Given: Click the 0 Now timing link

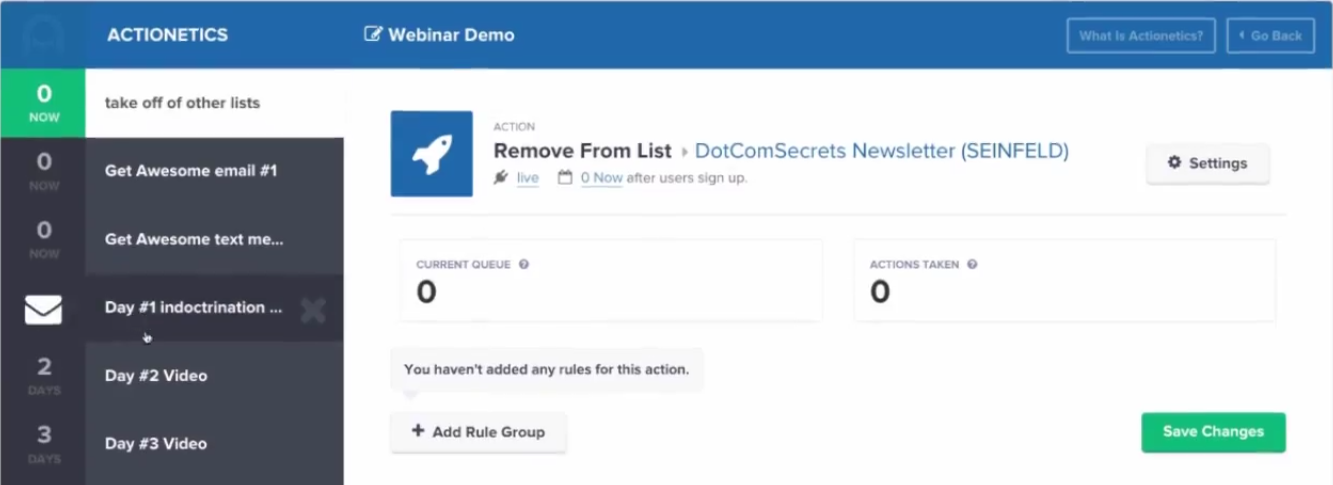Looking at the screenshot, I should click(x=602, y=178).
